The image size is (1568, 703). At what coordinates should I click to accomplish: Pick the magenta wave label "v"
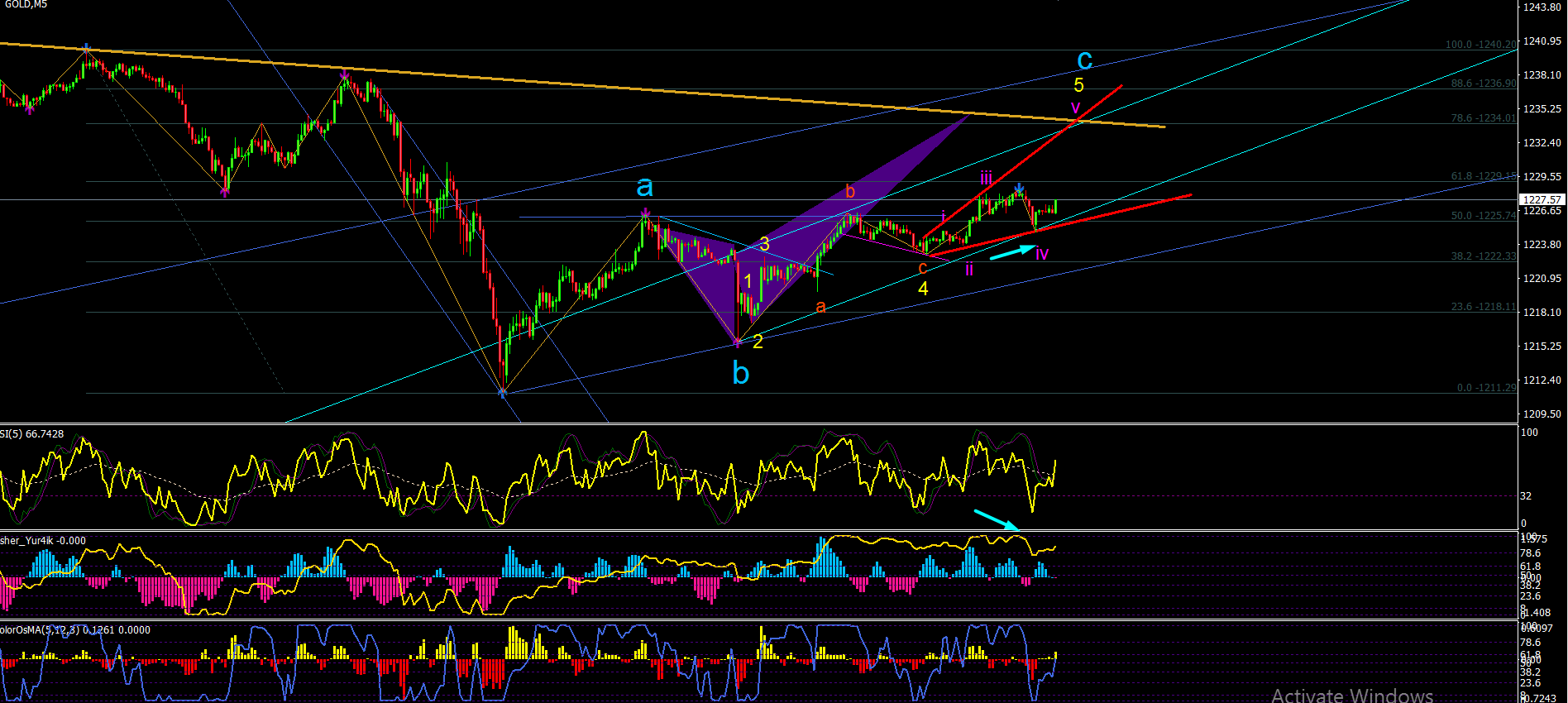(1075, 108)
